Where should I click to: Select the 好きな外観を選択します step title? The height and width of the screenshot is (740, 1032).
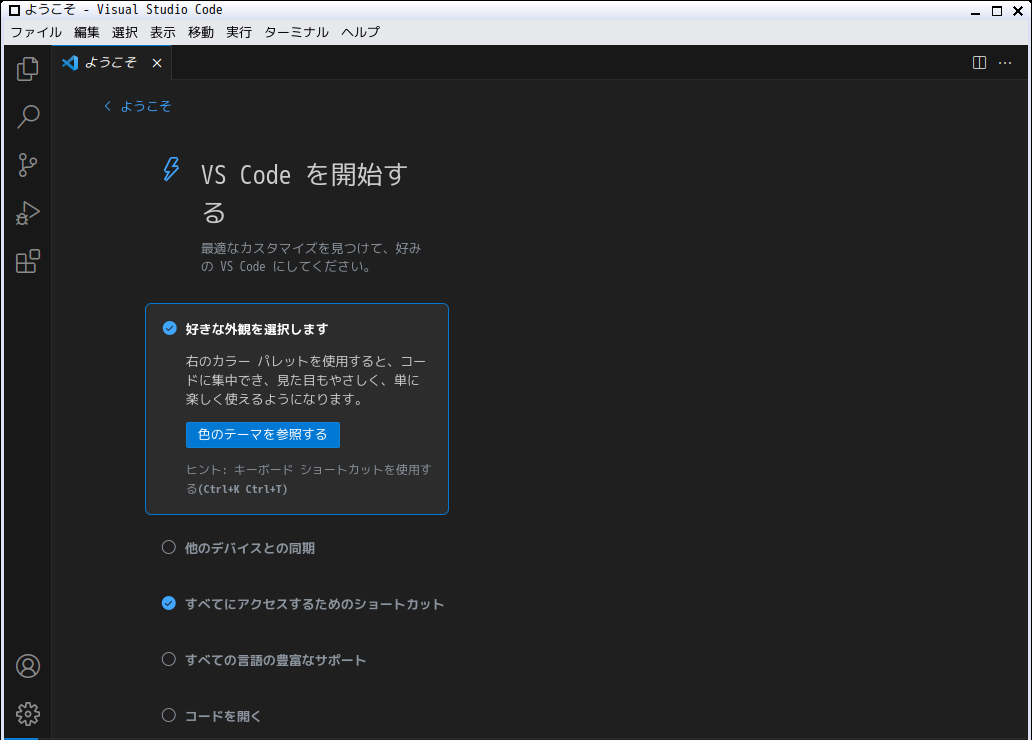[x=257, y=329]
